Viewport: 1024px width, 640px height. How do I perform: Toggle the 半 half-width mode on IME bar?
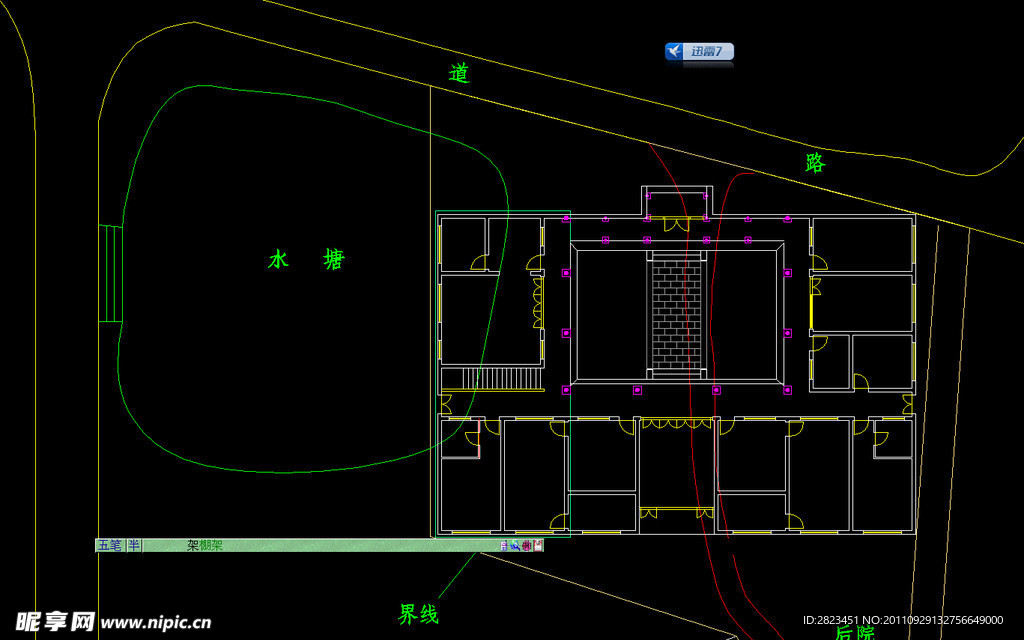133,545
